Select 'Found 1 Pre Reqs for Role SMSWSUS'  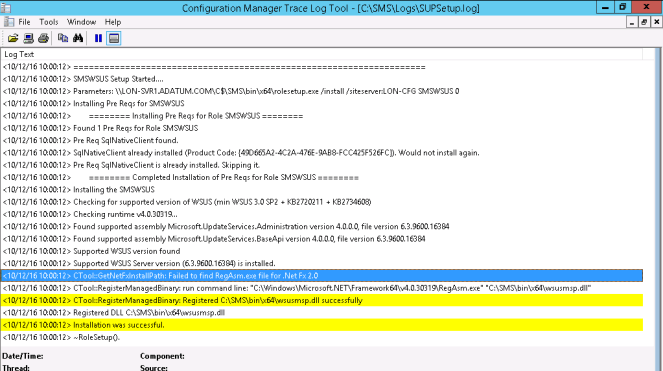tap(322, 128)
